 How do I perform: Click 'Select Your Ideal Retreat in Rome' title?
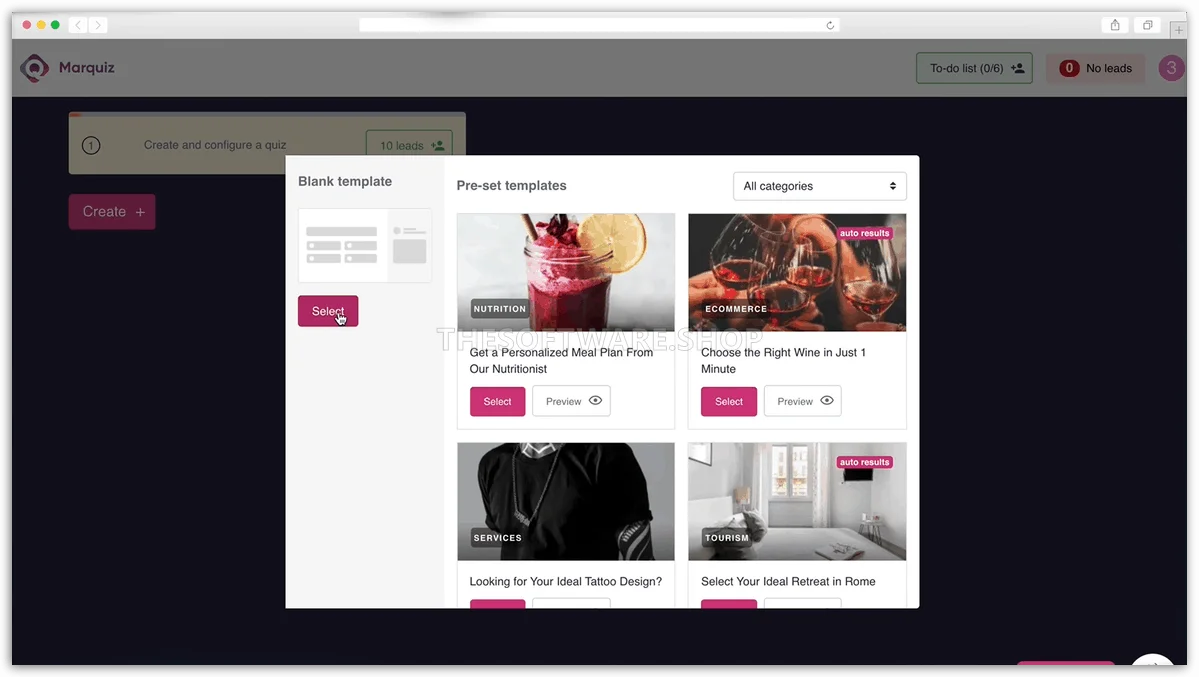coord(788,581)
